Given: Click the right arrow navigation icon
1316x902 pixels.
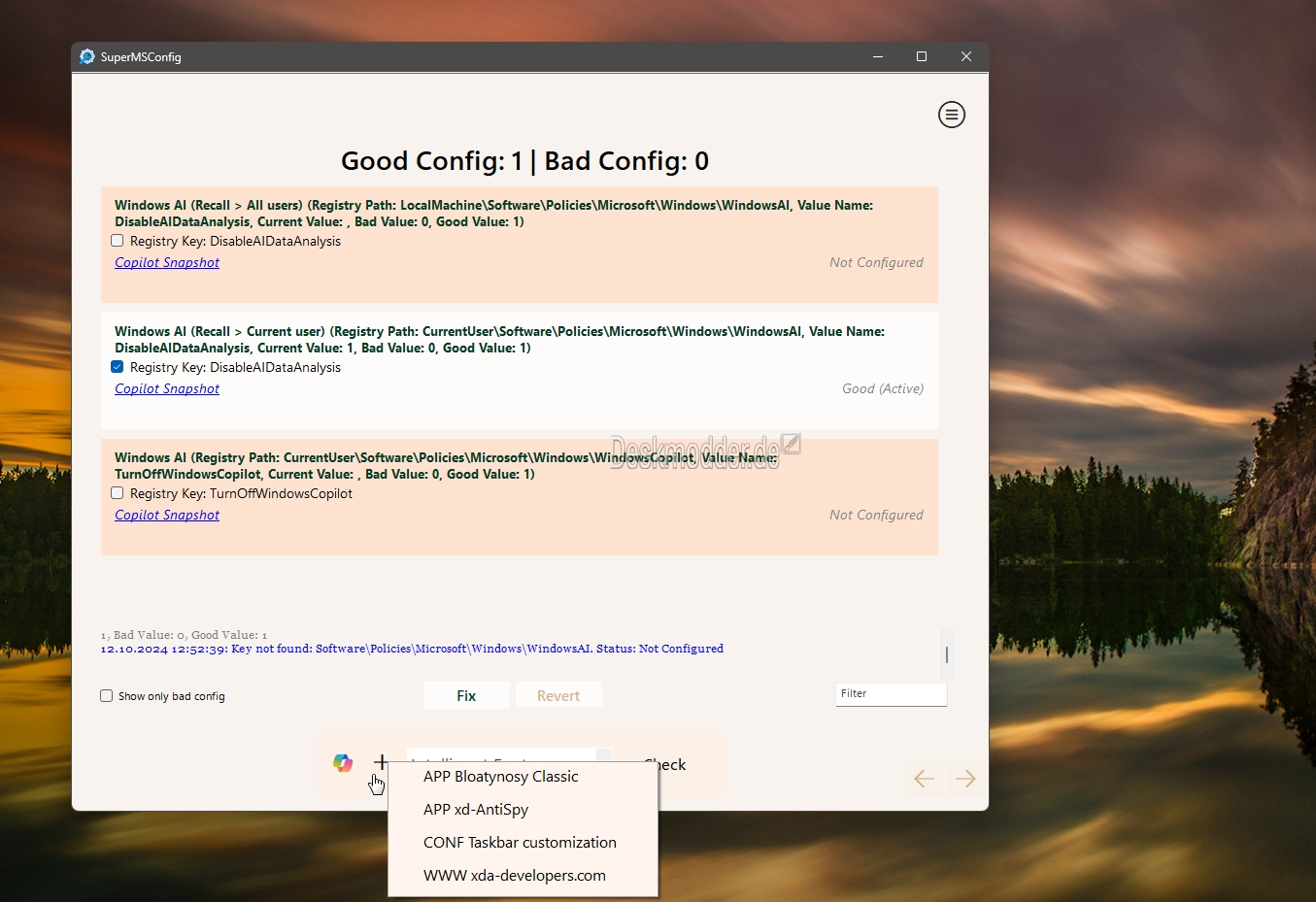Looking at the screenshot, I should click(x=965, y=779).
